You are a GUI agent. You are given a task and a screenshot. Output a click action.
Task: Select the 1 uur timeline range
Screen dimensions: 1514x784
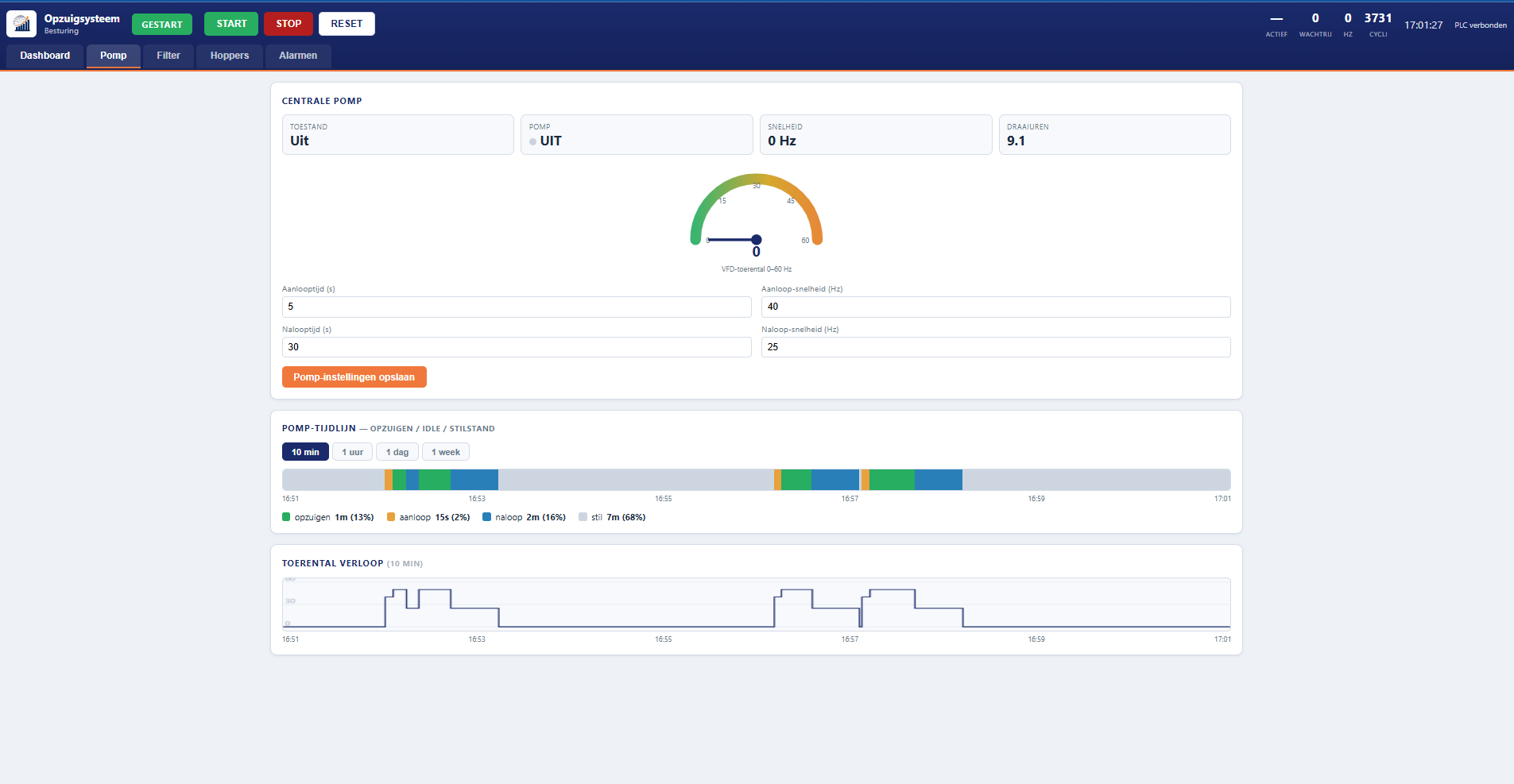tap(352, 452)
